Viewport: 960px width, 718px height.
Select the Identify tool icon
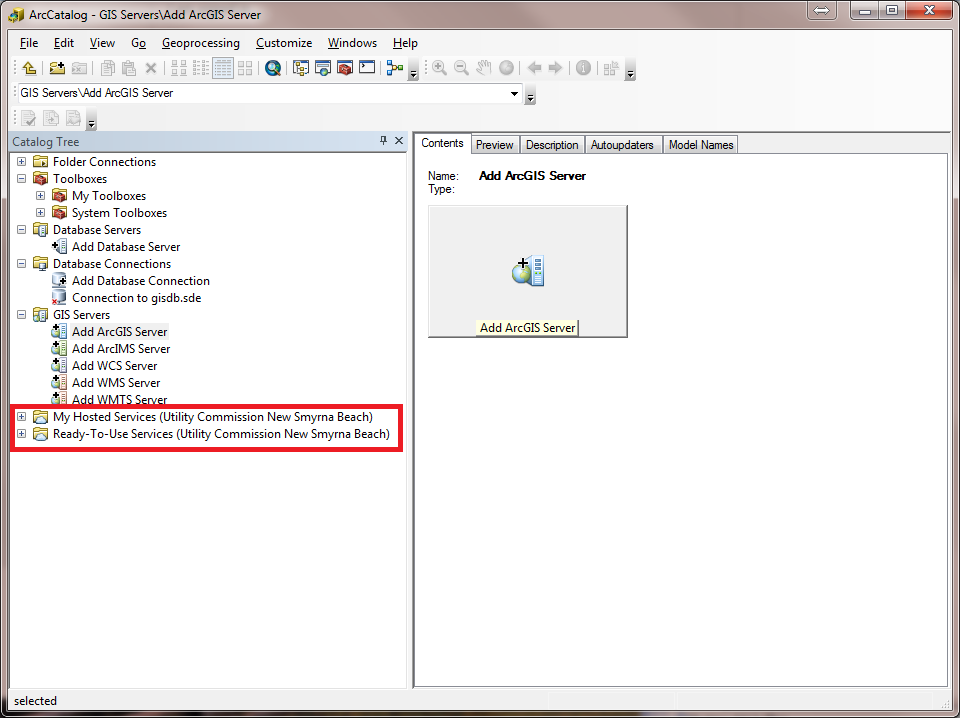583,68
